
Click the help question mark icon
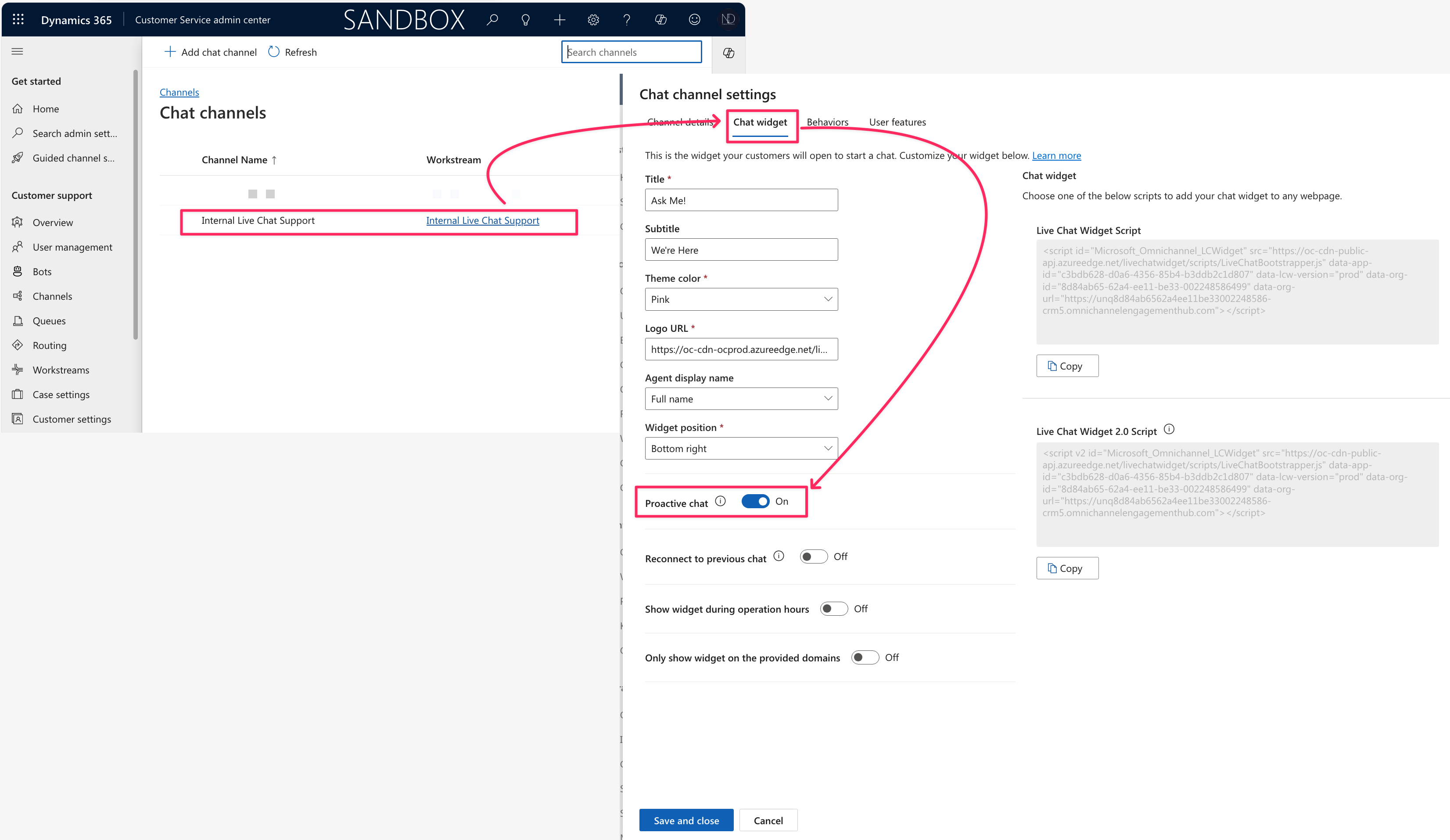pos(627,20)
